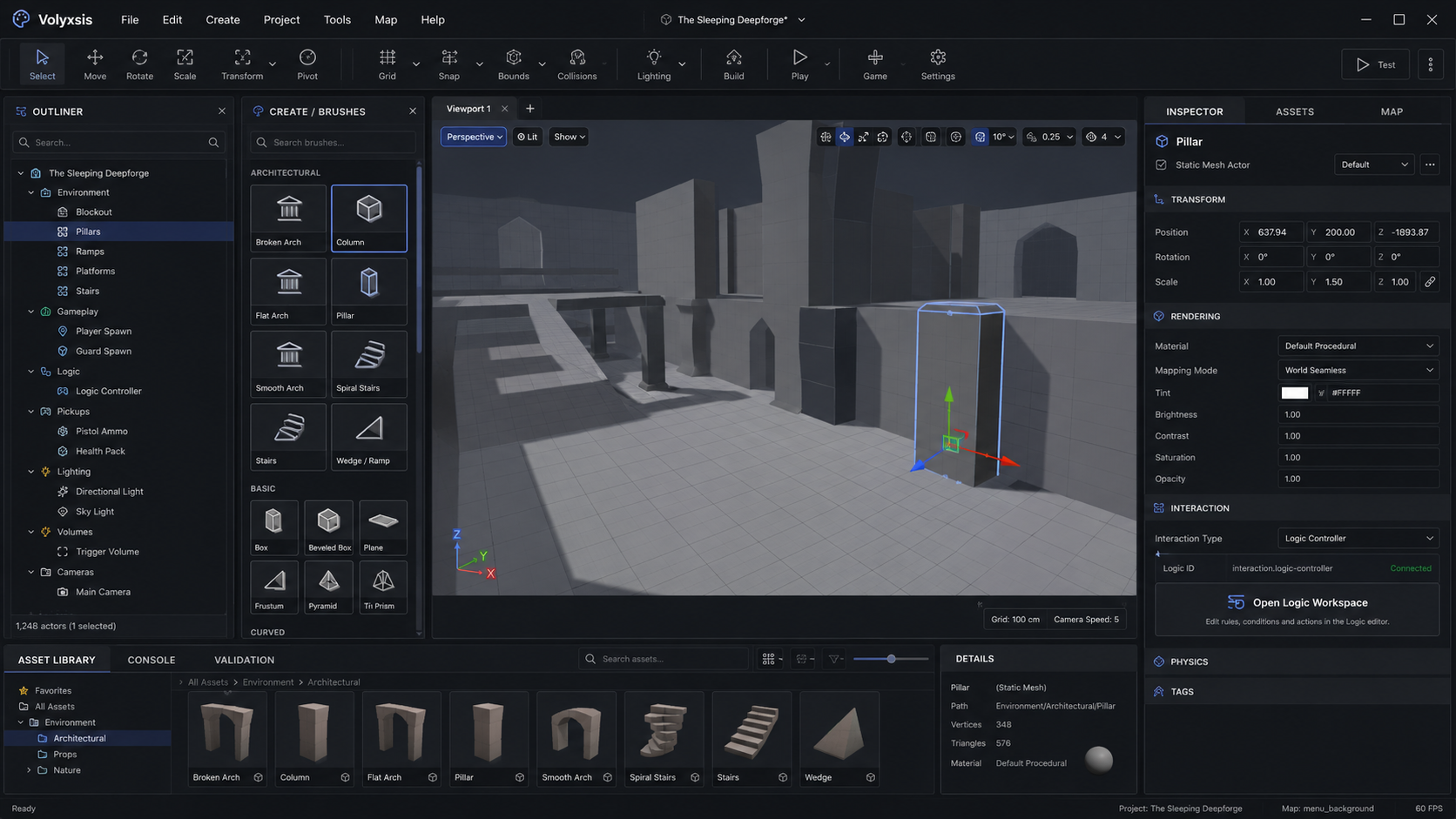Switch to the VALIDATION tab
Screen dimensions: 1456x819
(x=245, y=660)
